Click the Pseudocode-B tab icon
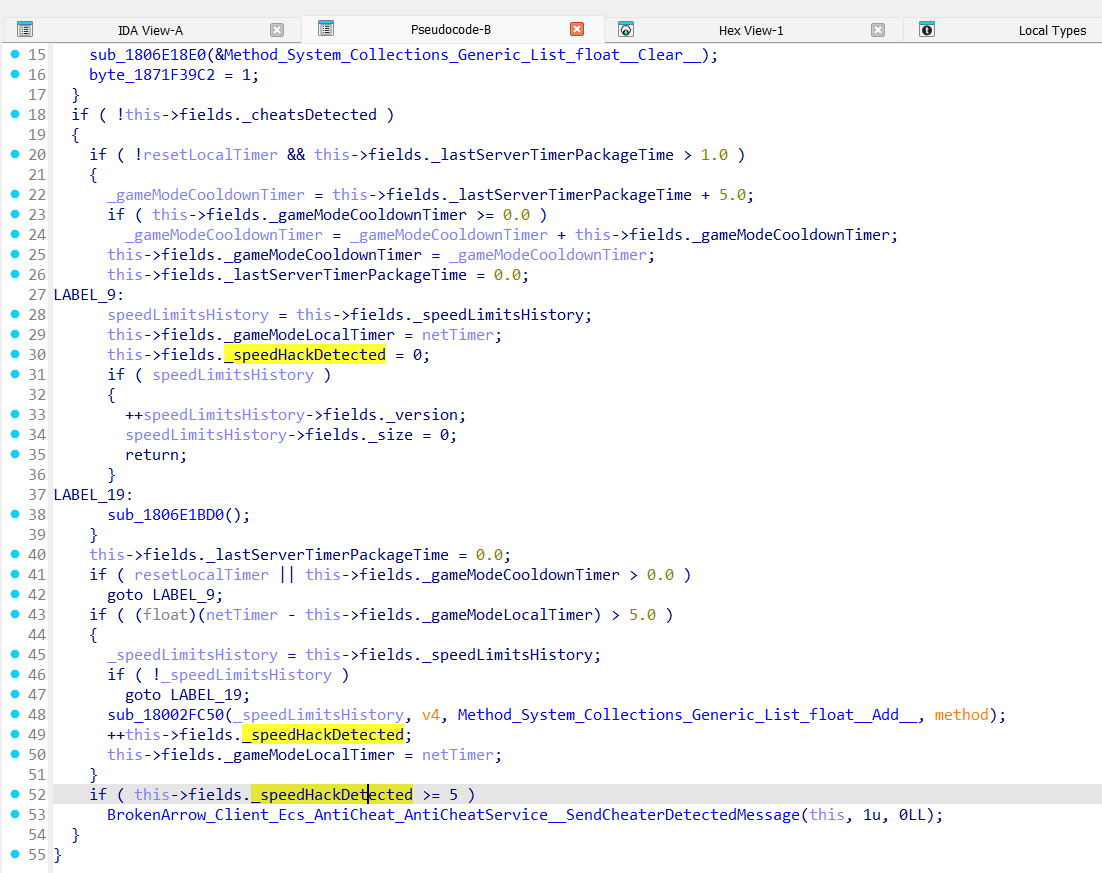The image size is (1102, 873). click(x=326, y=29)
